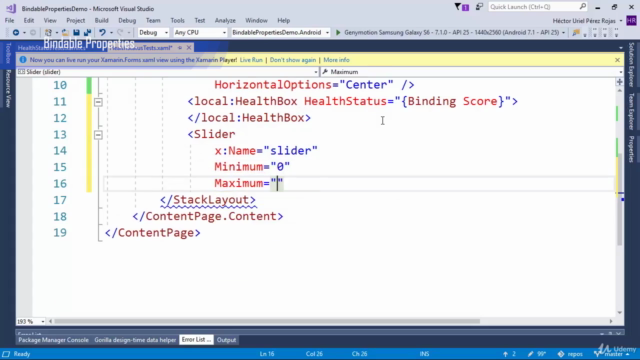Click the New Project toolbar icon
Viewport: 640px width, 360px height.
[x=48, y=33]
